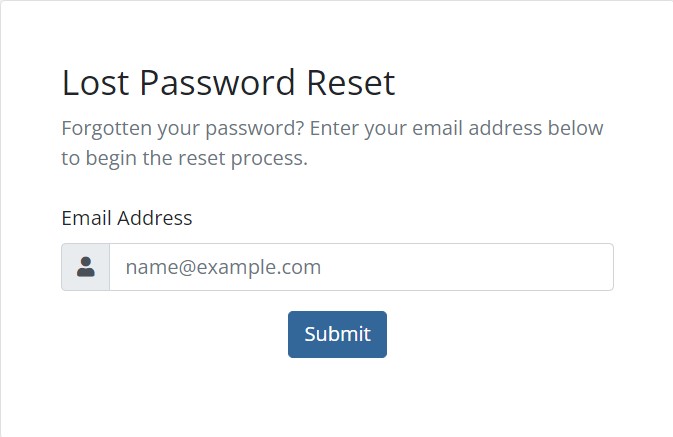Click the gray addon box holding user icon
This screenshot has width=673, height=437.
point(85,267)
